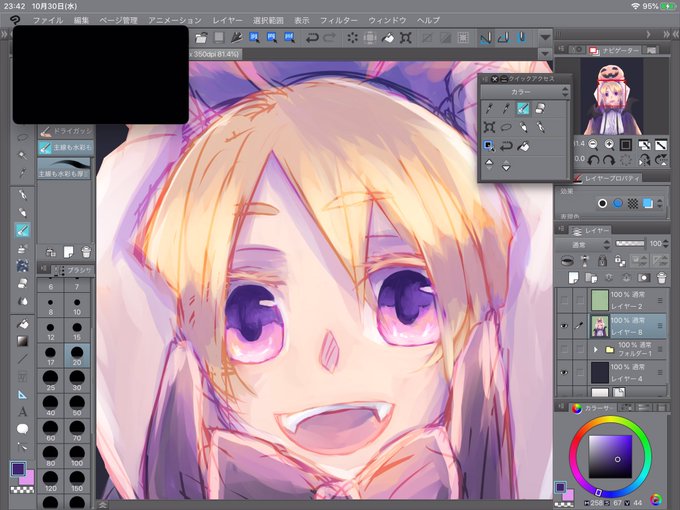This screenshot has height=510, width=680.
Task: Choose brush size 50
Action: (x=77, y=406)
